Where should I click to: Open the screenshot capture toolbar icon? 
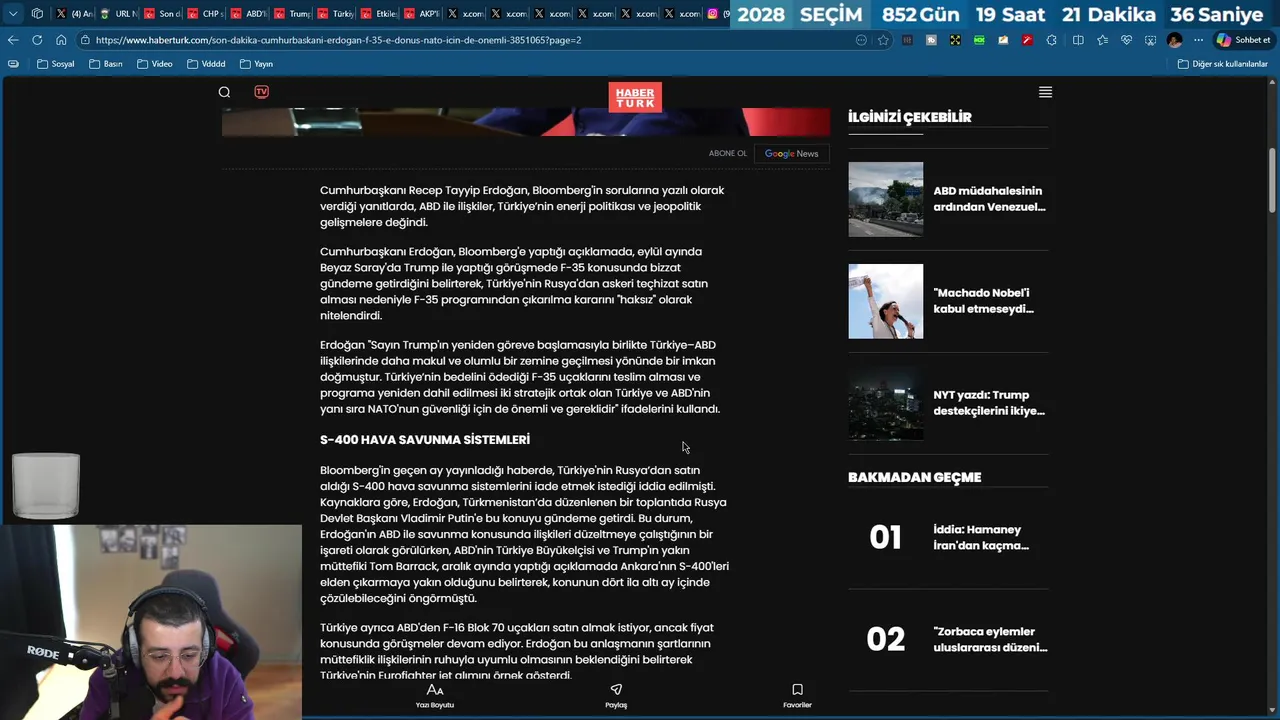pos(1150,40)
